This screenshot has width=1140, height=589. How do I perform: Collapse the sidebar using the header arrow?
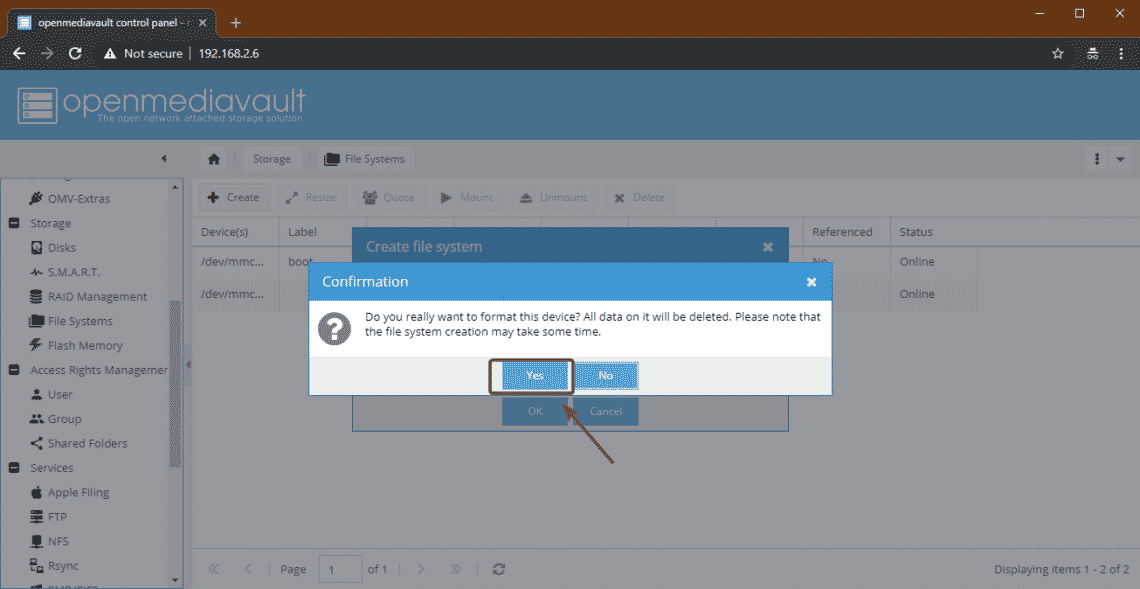pyautogui.click(x=164, y=159)
